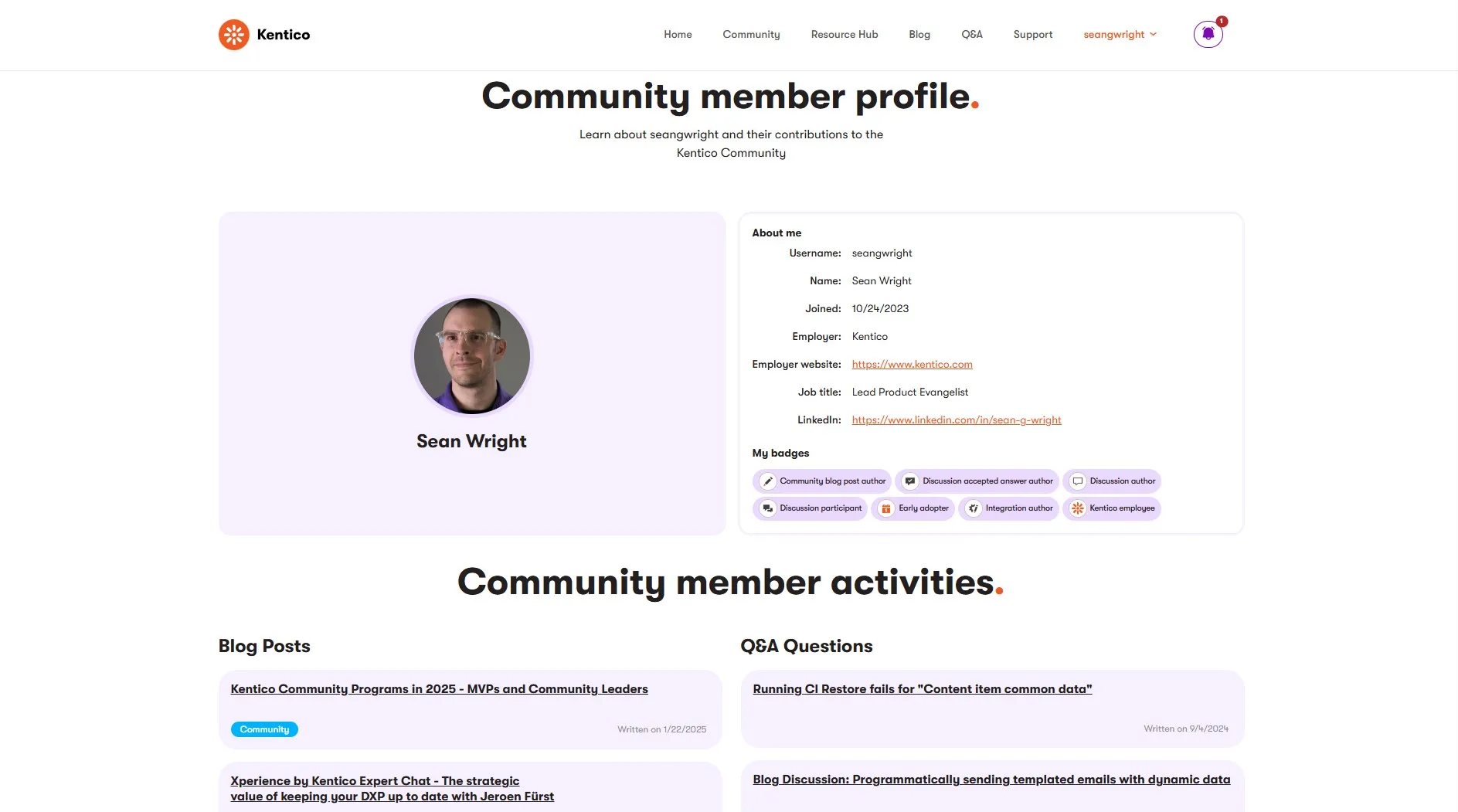Viewport: 1458px width, 812px height.
Task: Click the blue Community tag
Action: pyautogui.click(x=264, y=729)
